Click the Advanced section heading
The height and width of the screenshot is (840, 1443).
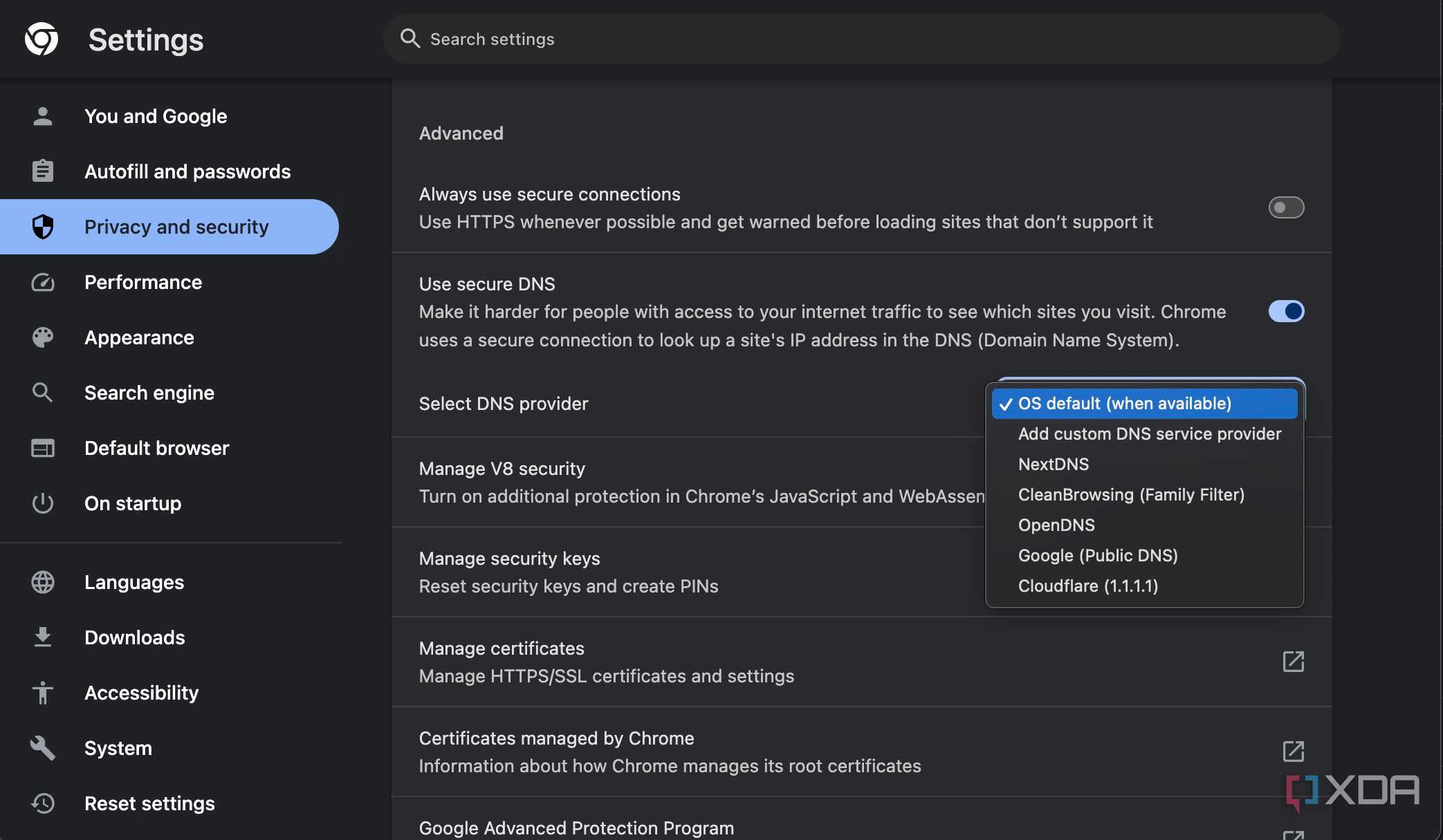pyautogui.click(x=461, y=133)
